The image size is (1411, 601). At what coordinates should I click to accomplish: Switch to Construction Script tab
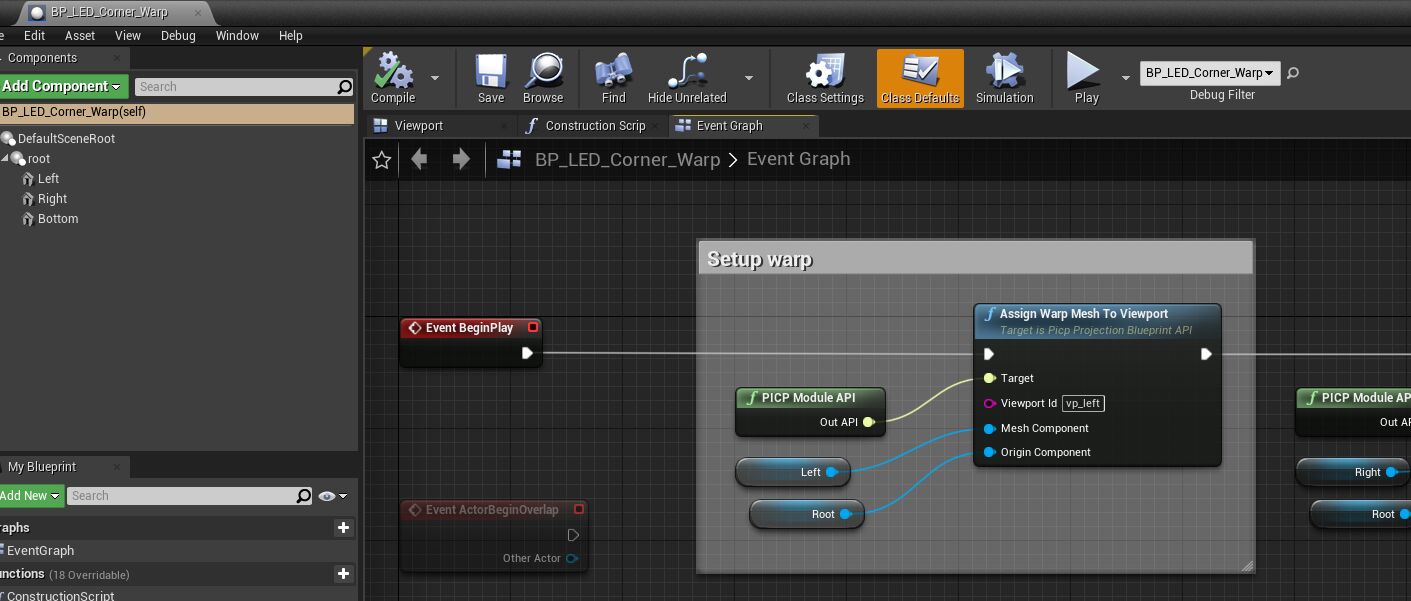(x=595, y=126)
